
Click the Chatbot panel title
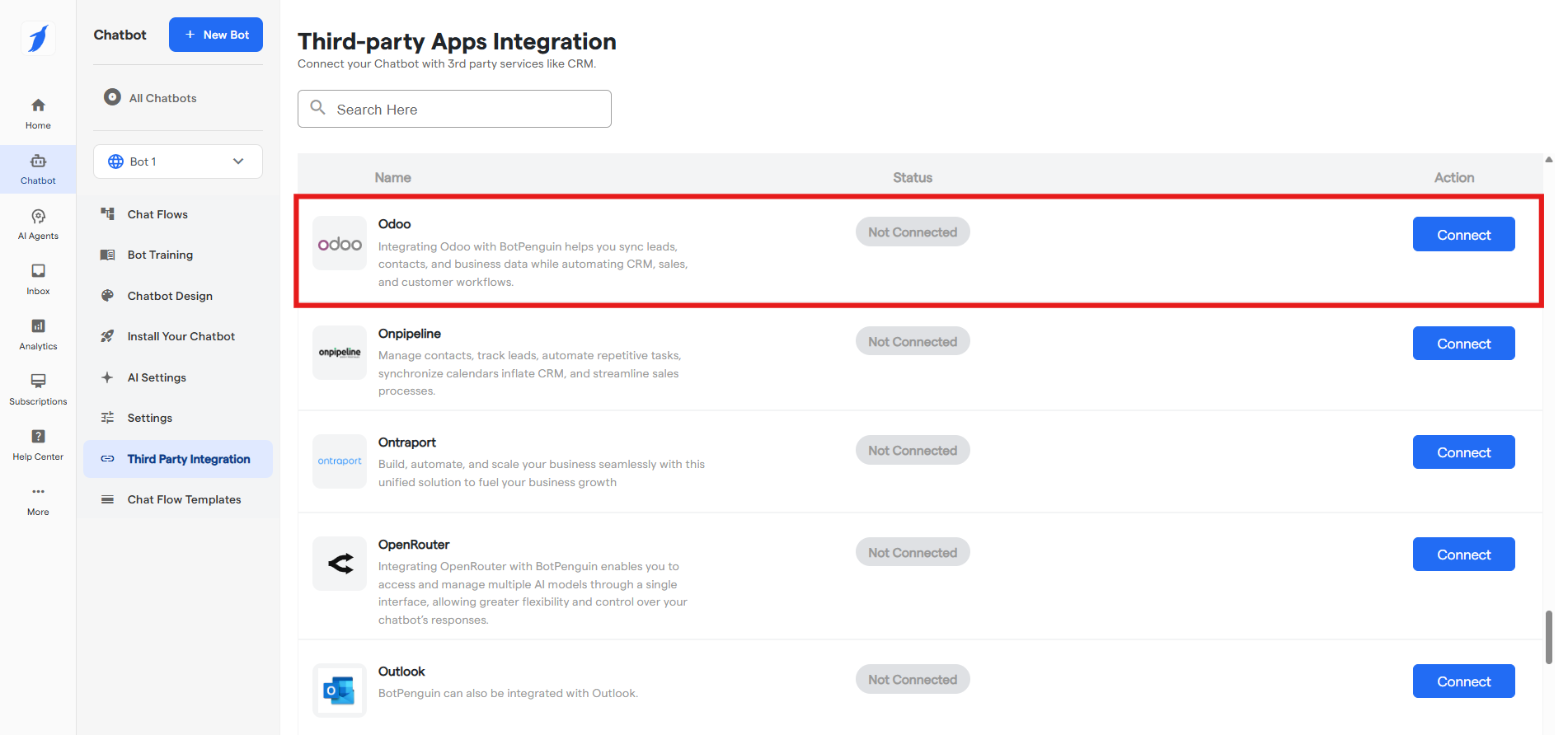pos(120,35)
